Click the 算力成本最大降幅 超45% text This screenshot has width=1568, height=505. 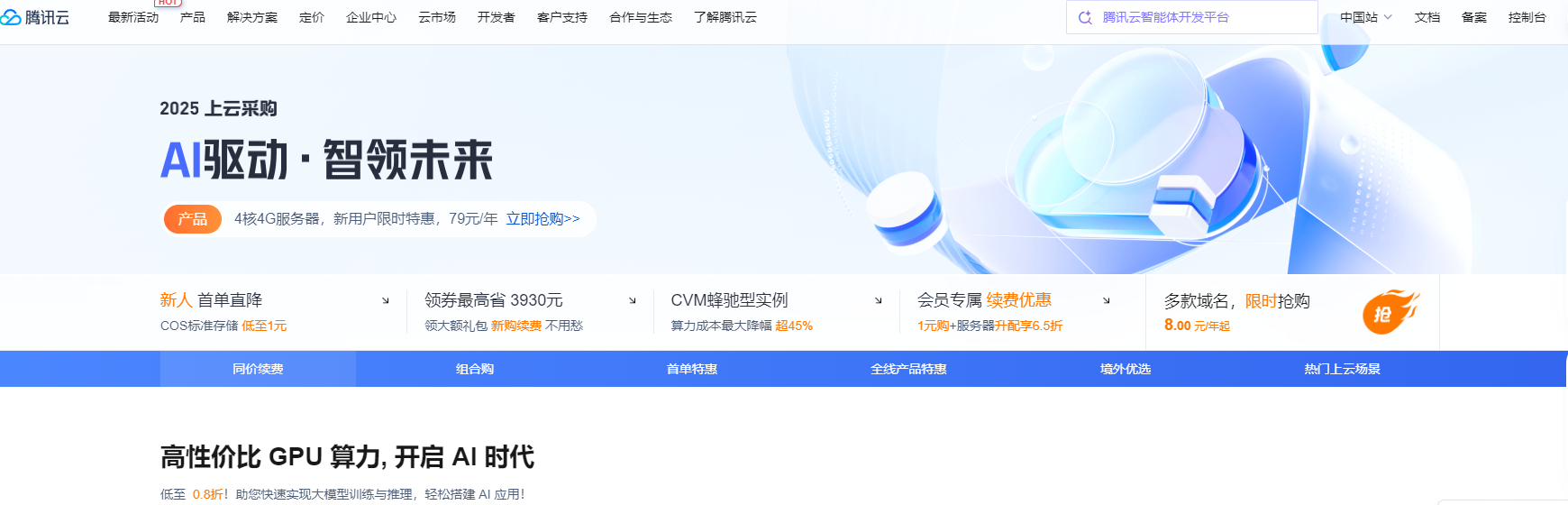tap(742, 326)
